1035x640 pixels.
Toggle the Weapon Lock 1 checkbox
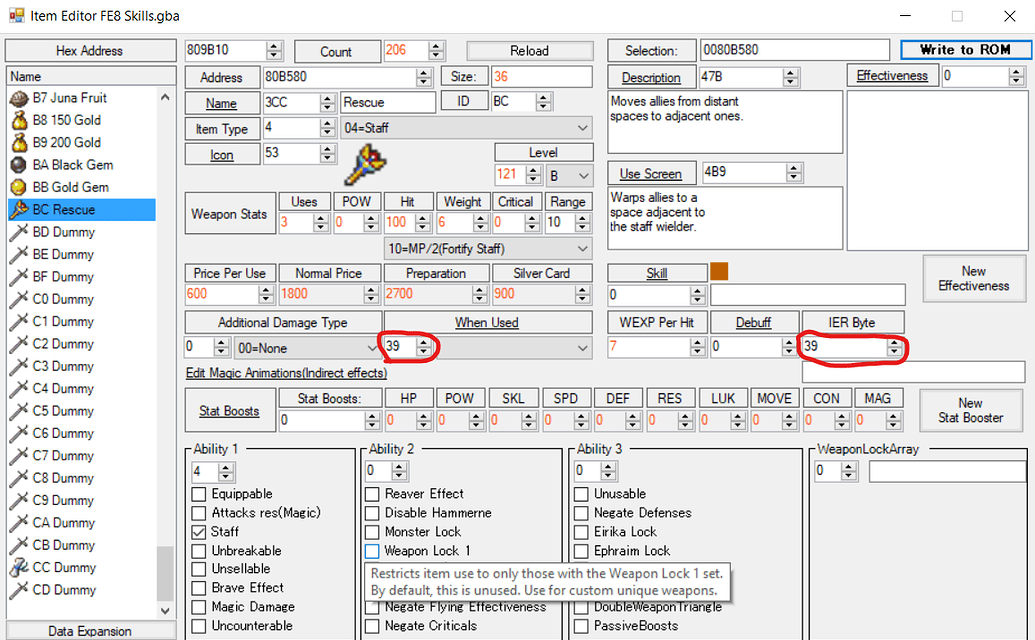(x=372, y=550)
